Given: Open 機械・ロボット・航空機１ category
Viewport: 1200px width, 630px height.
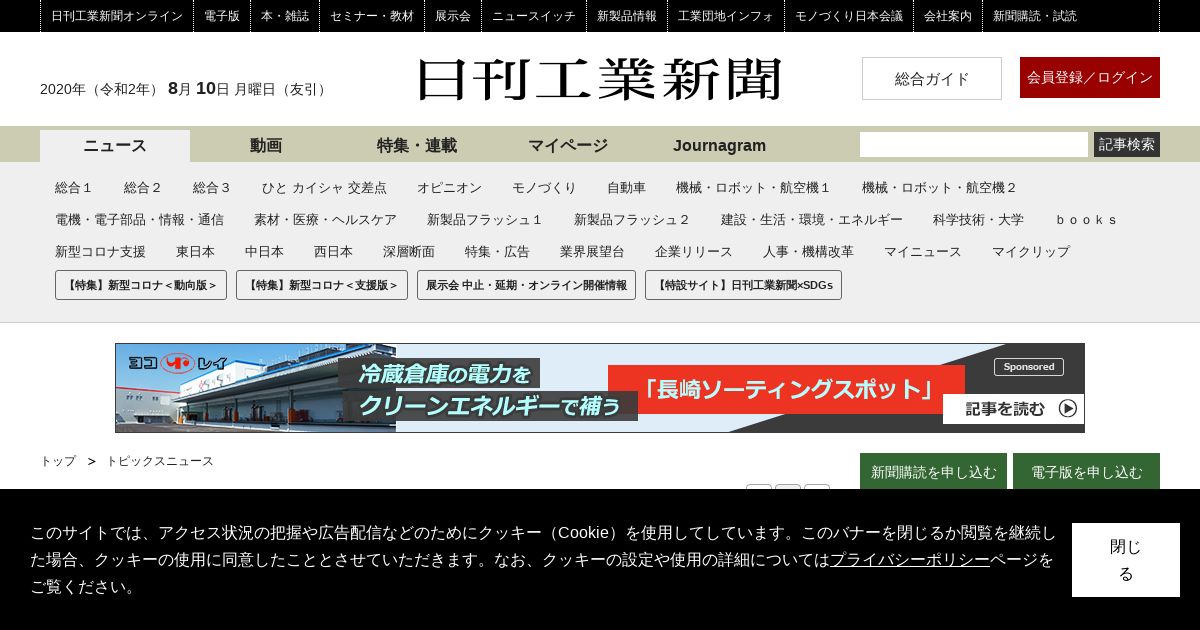Looking at the screenshot, I should pyautogui.click(x=754, y=188).
